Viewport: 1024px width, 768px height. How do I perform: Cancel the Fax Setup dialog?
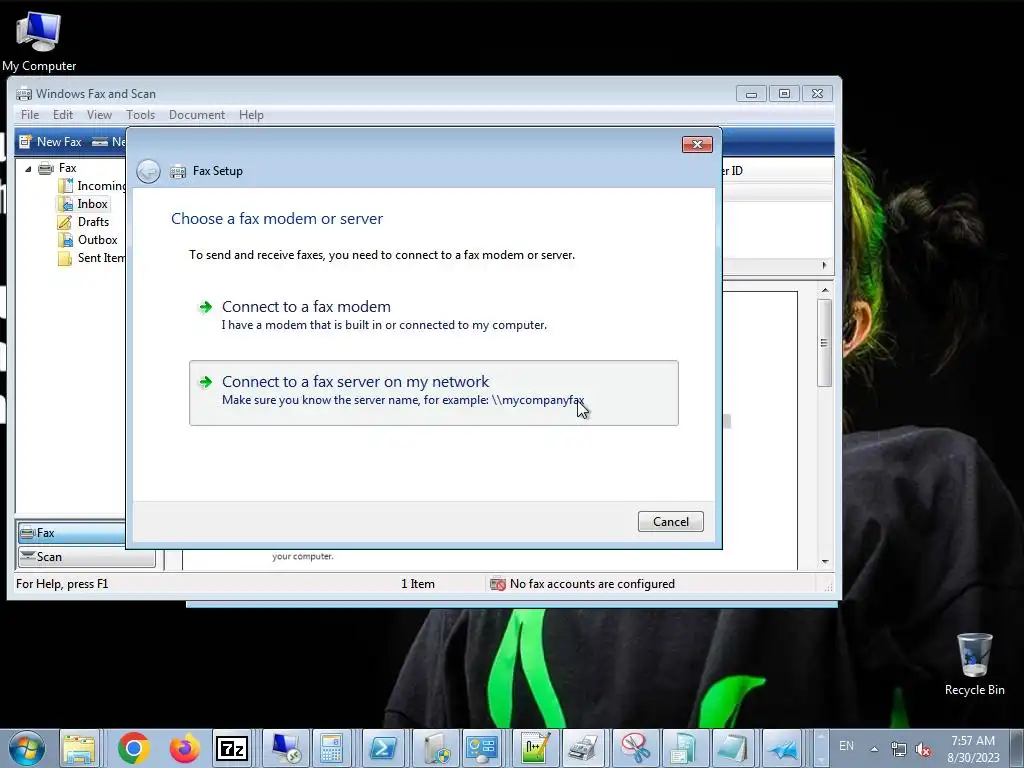click(670, 521)
